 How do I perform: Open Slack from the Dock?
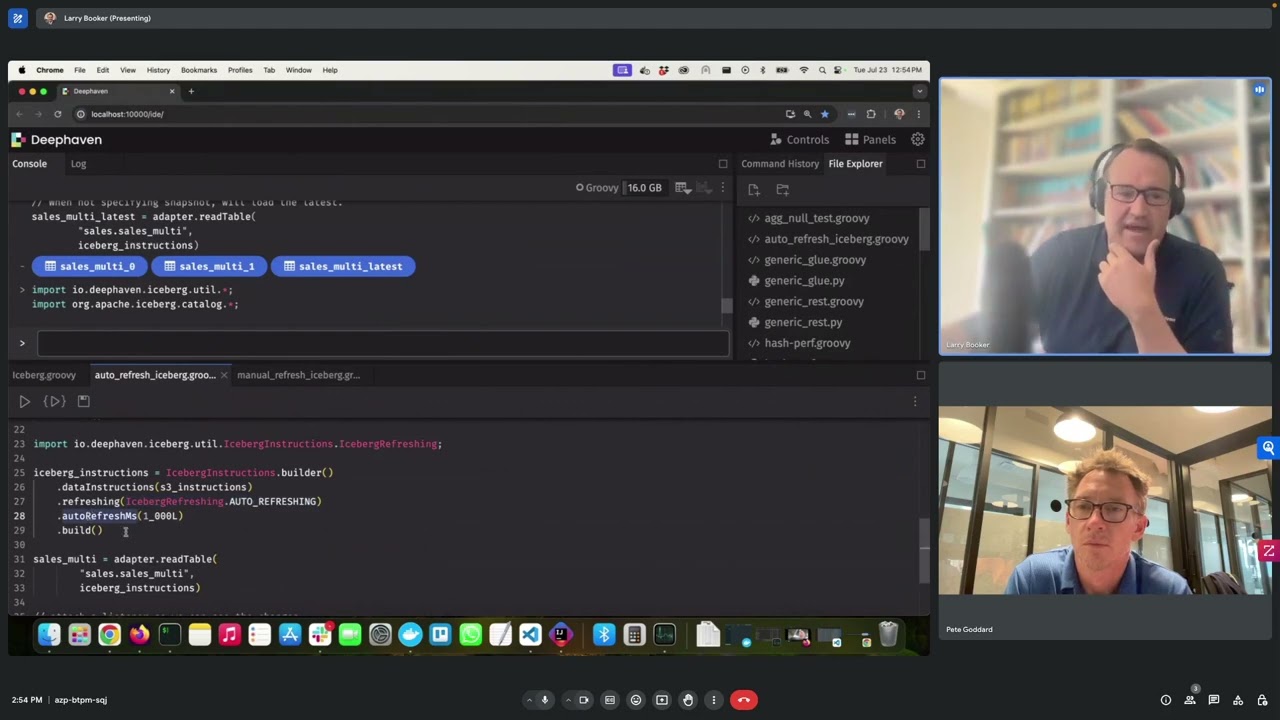click(x=320, y=635)
